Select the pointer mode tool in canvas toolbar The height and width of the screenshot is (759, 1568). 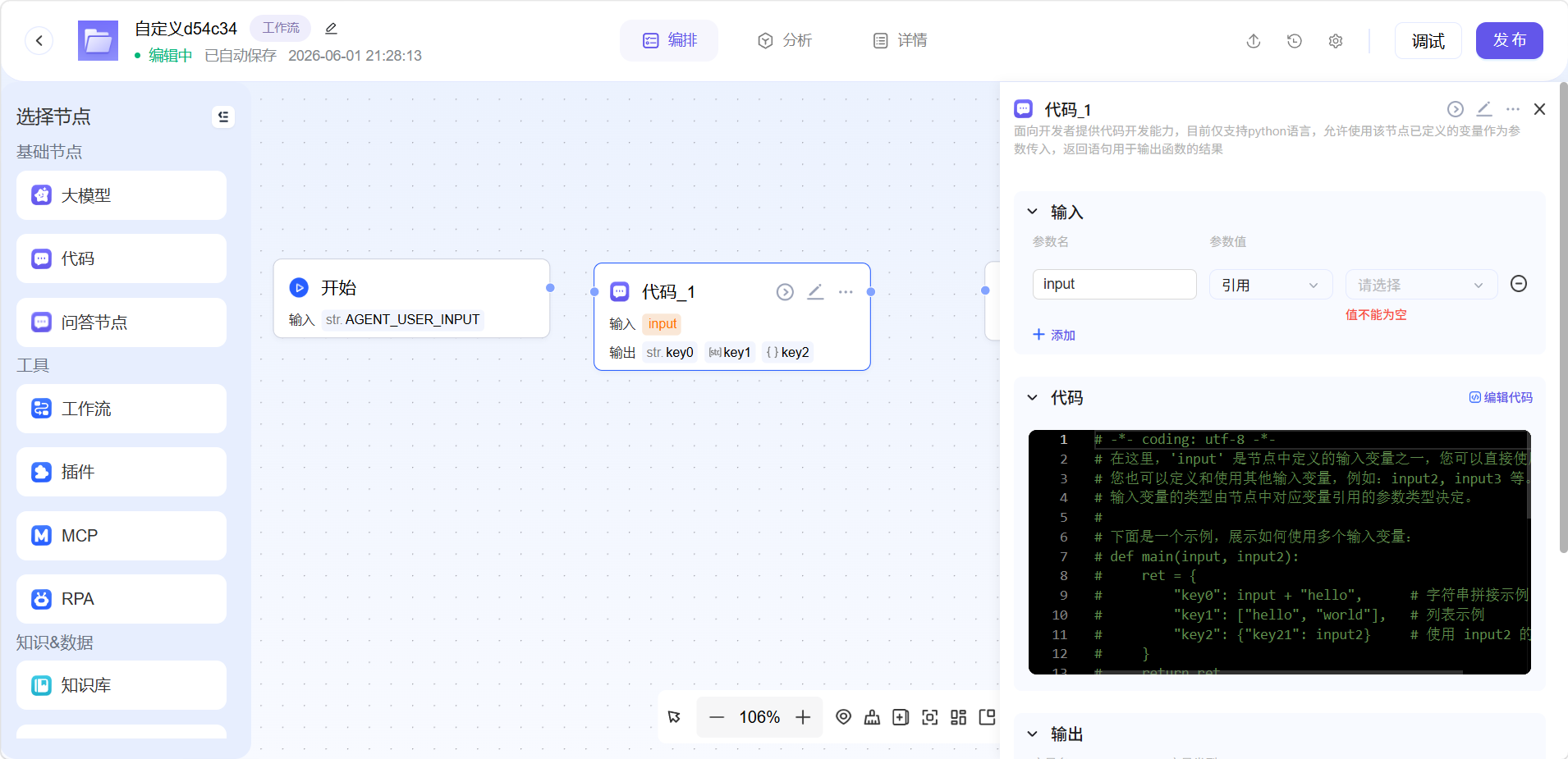click(674, 717)
